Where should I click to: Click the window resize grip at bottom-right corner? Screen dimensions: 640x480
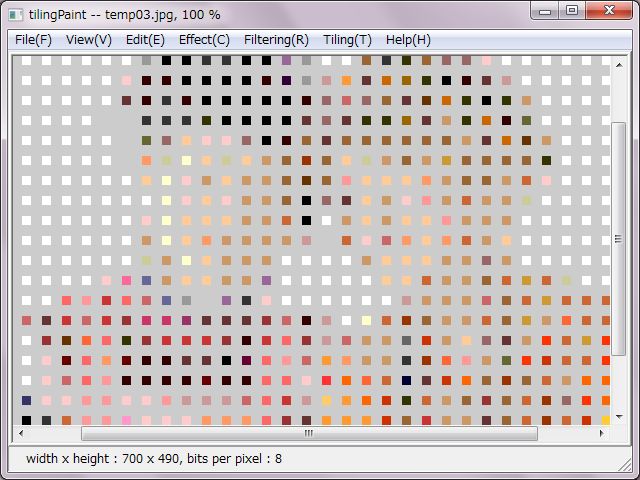coord(624,464)
